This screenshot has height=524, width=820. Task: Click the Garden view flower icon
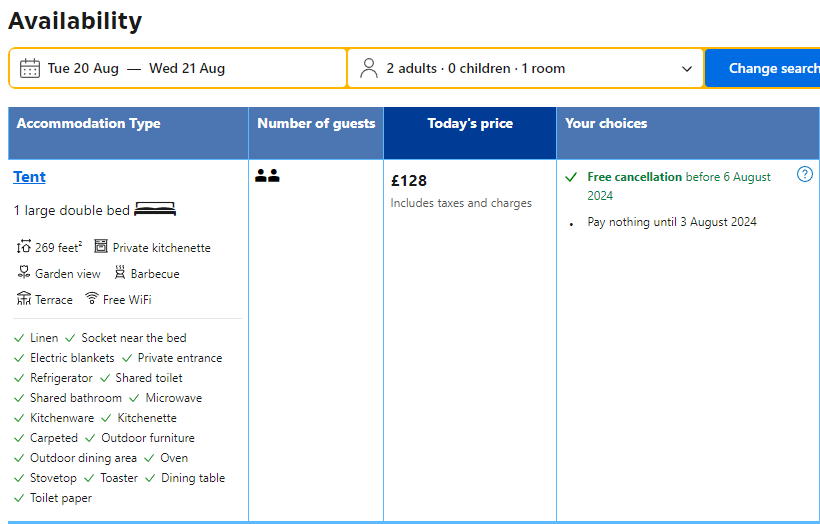(x=24, y=272)
